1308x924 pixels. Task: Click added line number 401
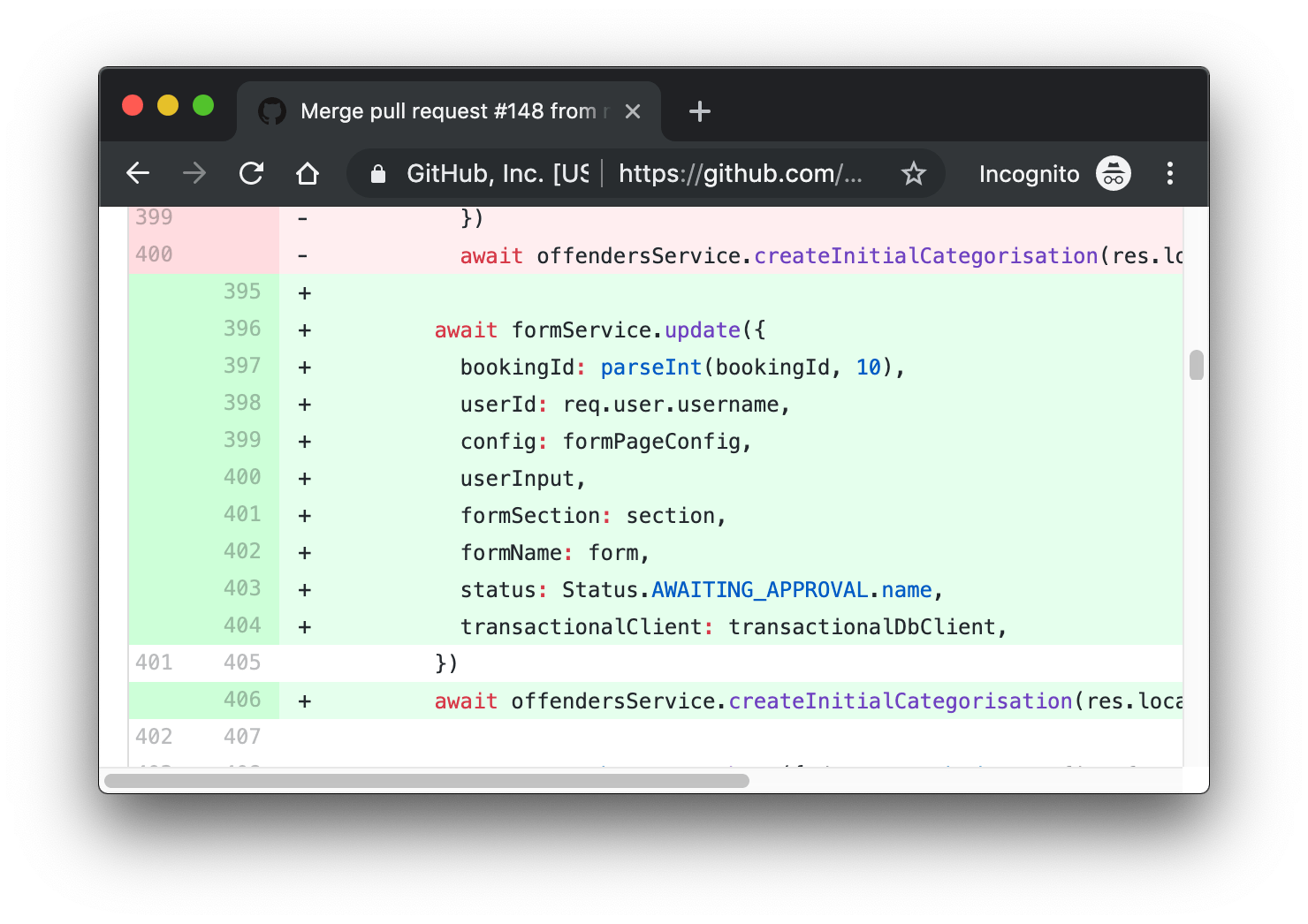pos(242,514)
